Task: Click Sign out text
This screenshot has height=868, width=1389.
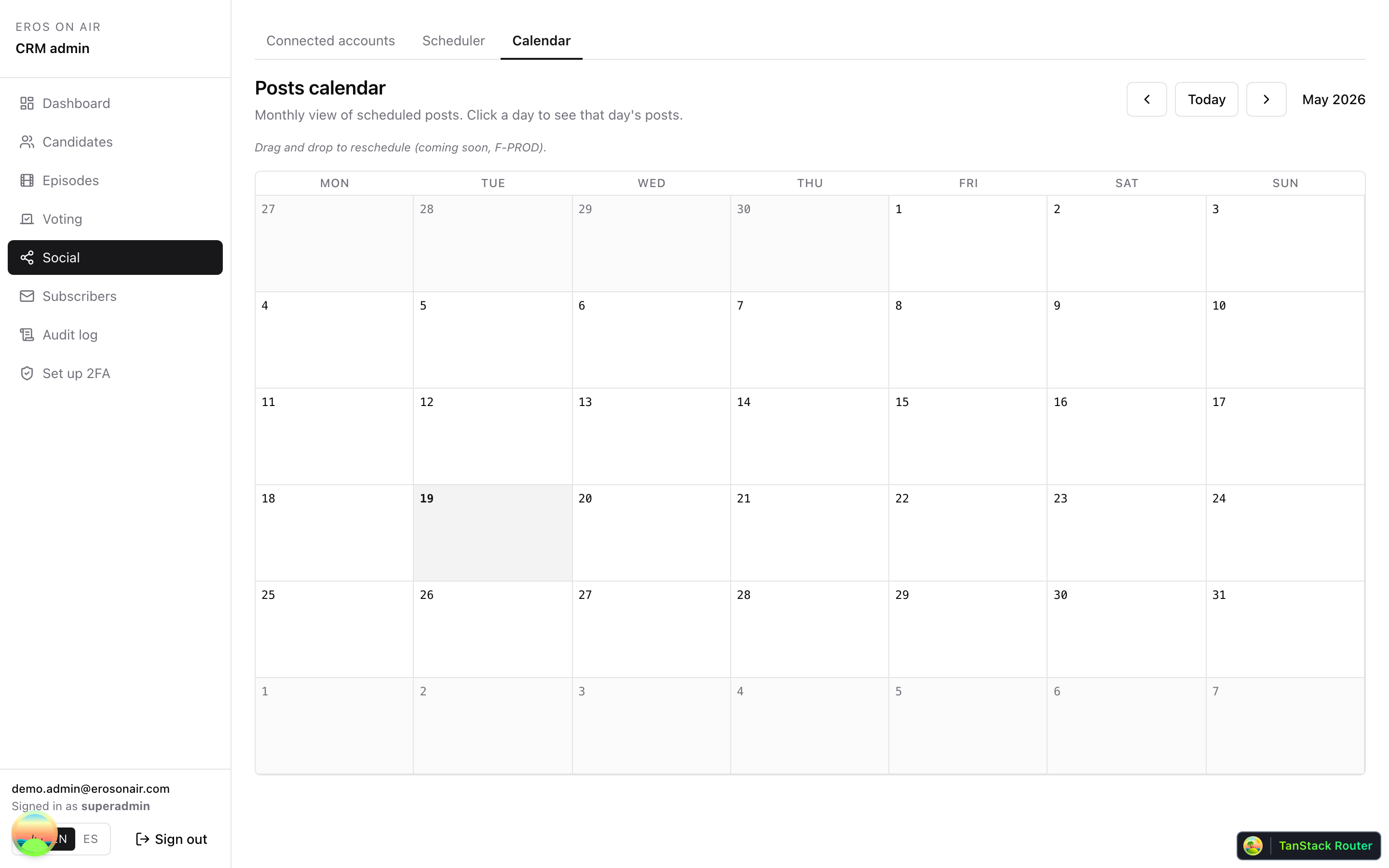Action: point(181,839)
